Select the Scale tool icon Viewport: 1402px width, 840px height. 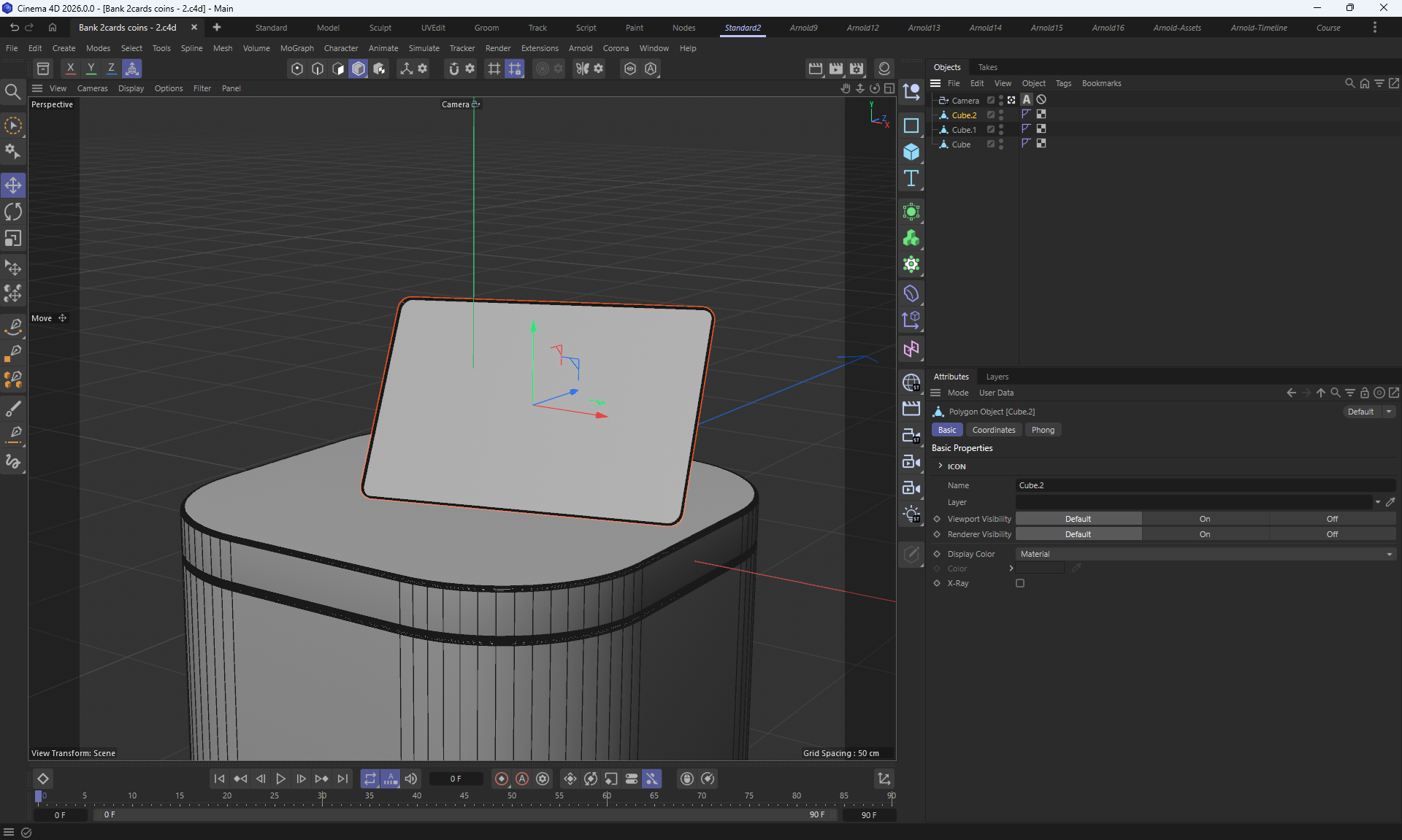click(13, 239)
